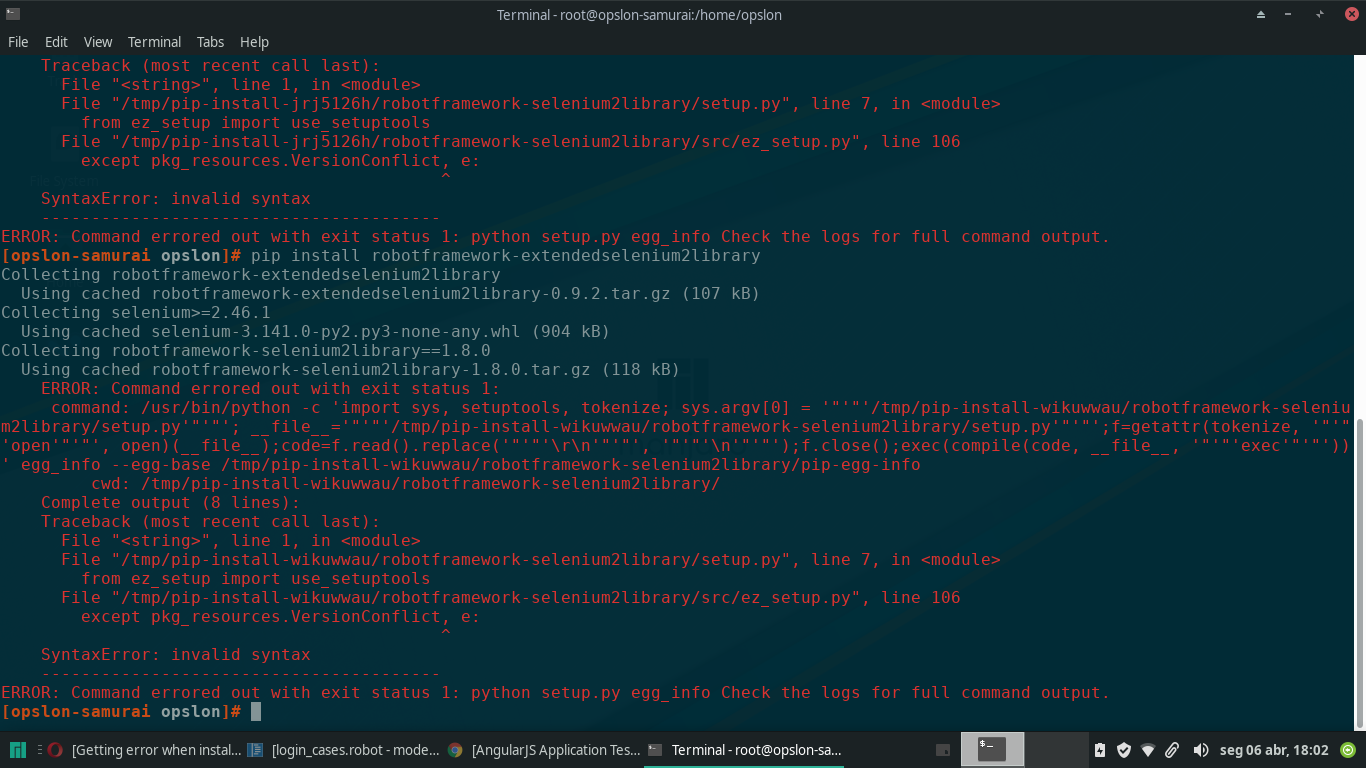Open the clock showing seg 06 abr, 18:02
The image size is (1366, 768).
pyautogui.click(x=1274, y=750)
